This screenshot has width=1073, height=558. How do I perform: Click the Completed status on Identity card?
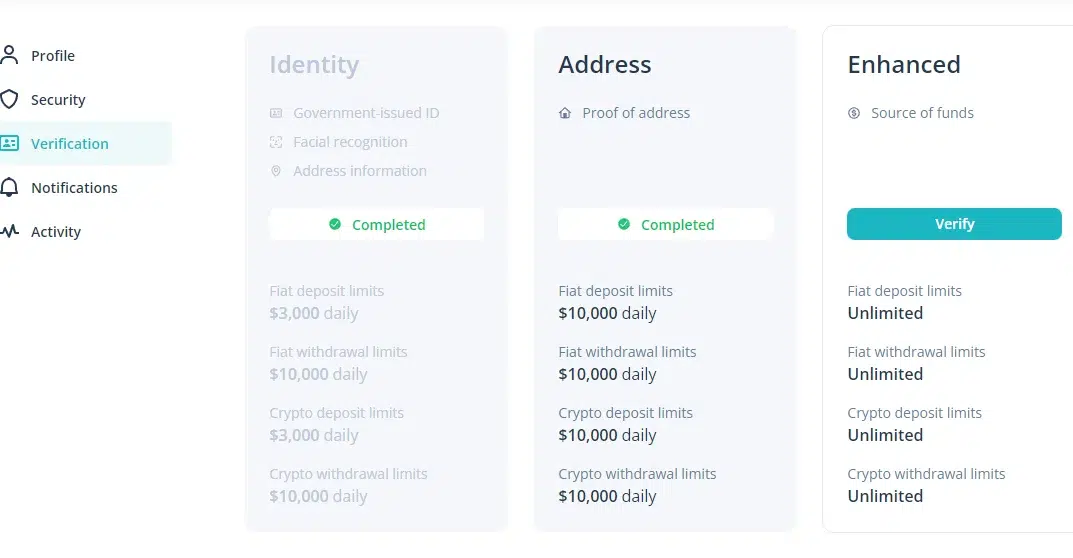pos(376,224)
